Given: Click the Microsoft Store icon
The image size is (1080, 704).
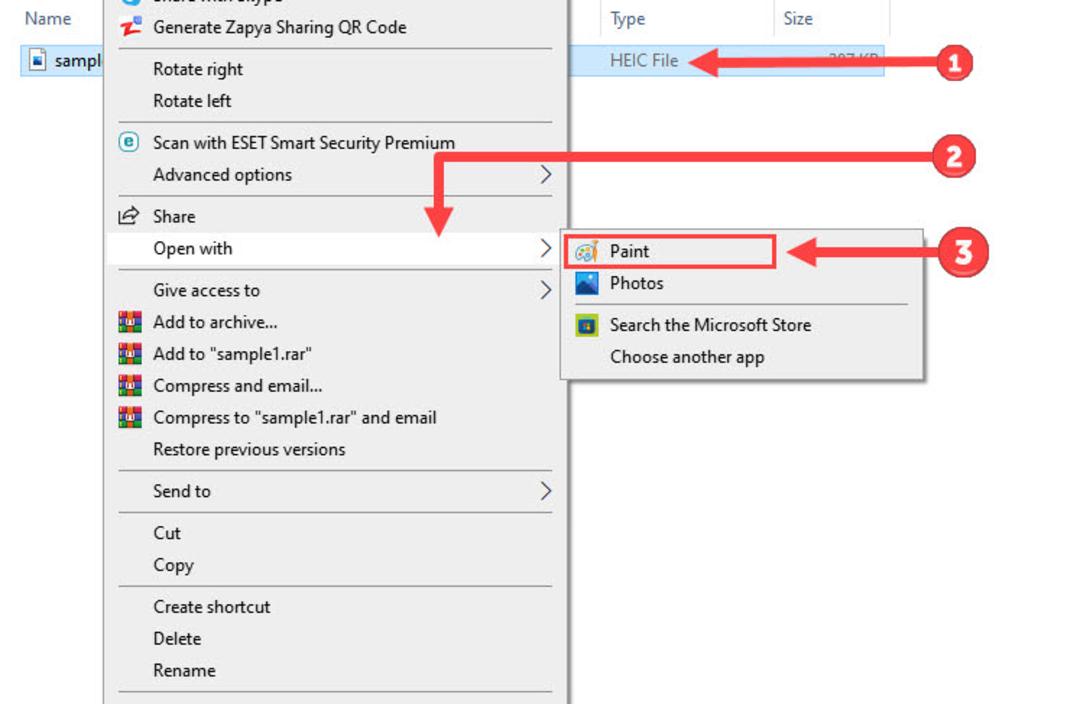Looking at the screenshot, I should [x=587, y=325].
